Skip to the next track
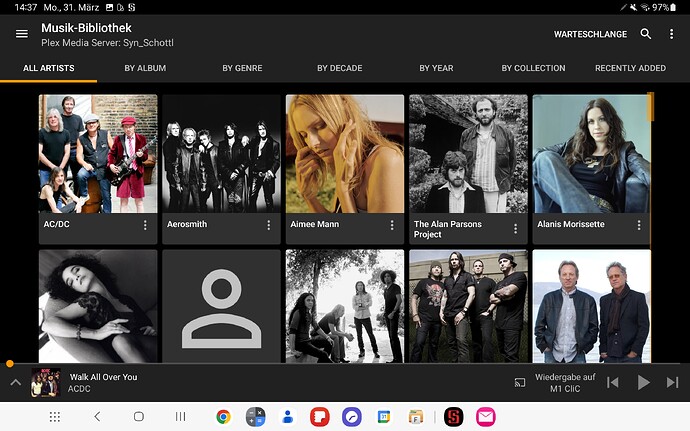 point(672,383)
